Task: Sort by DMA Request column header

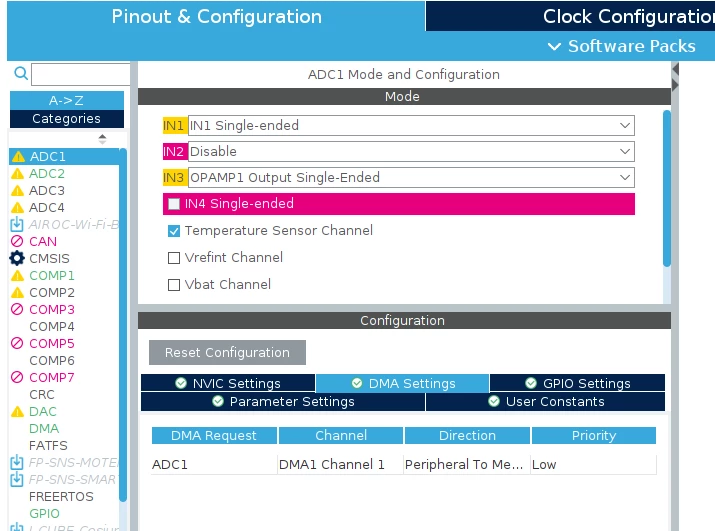Action: coord(214,435)
